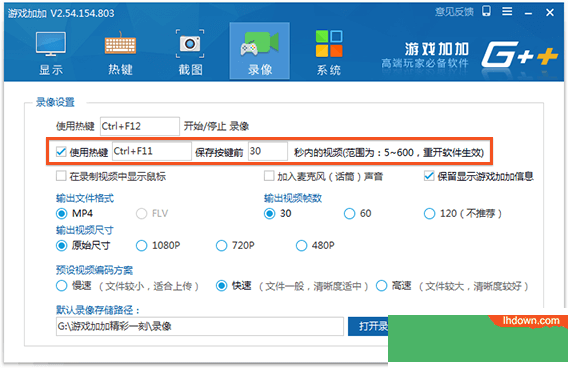
Task: Enable 加入麦克风(话筒)声音 checkbox
Action: pyautogui.click(x=269, y=176)
